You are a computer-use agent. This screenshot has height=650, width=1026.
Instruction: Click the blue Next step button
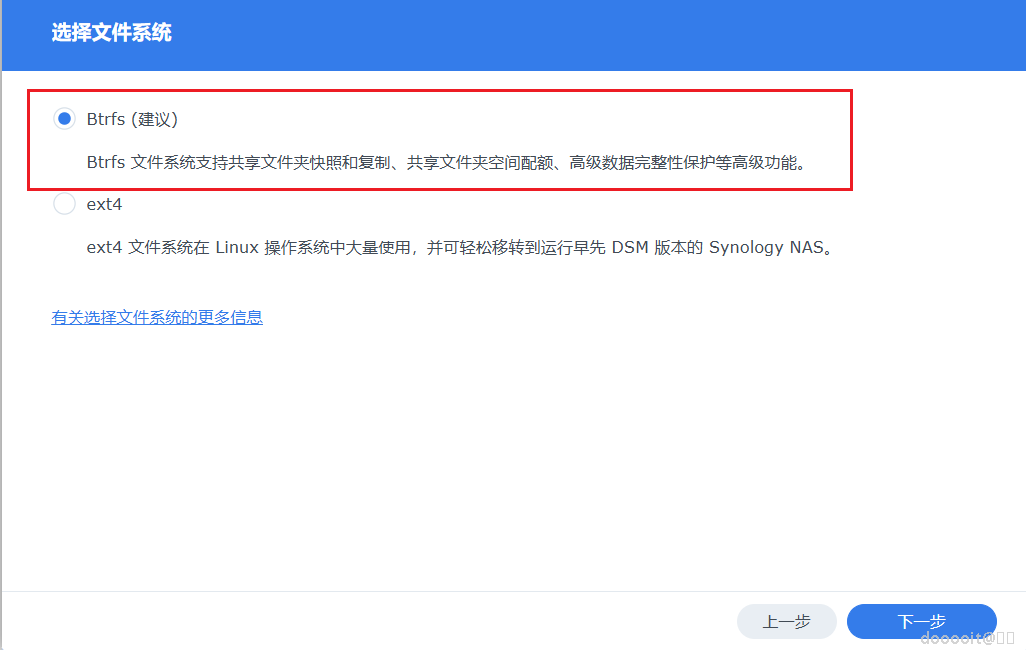tap(921, 621)
